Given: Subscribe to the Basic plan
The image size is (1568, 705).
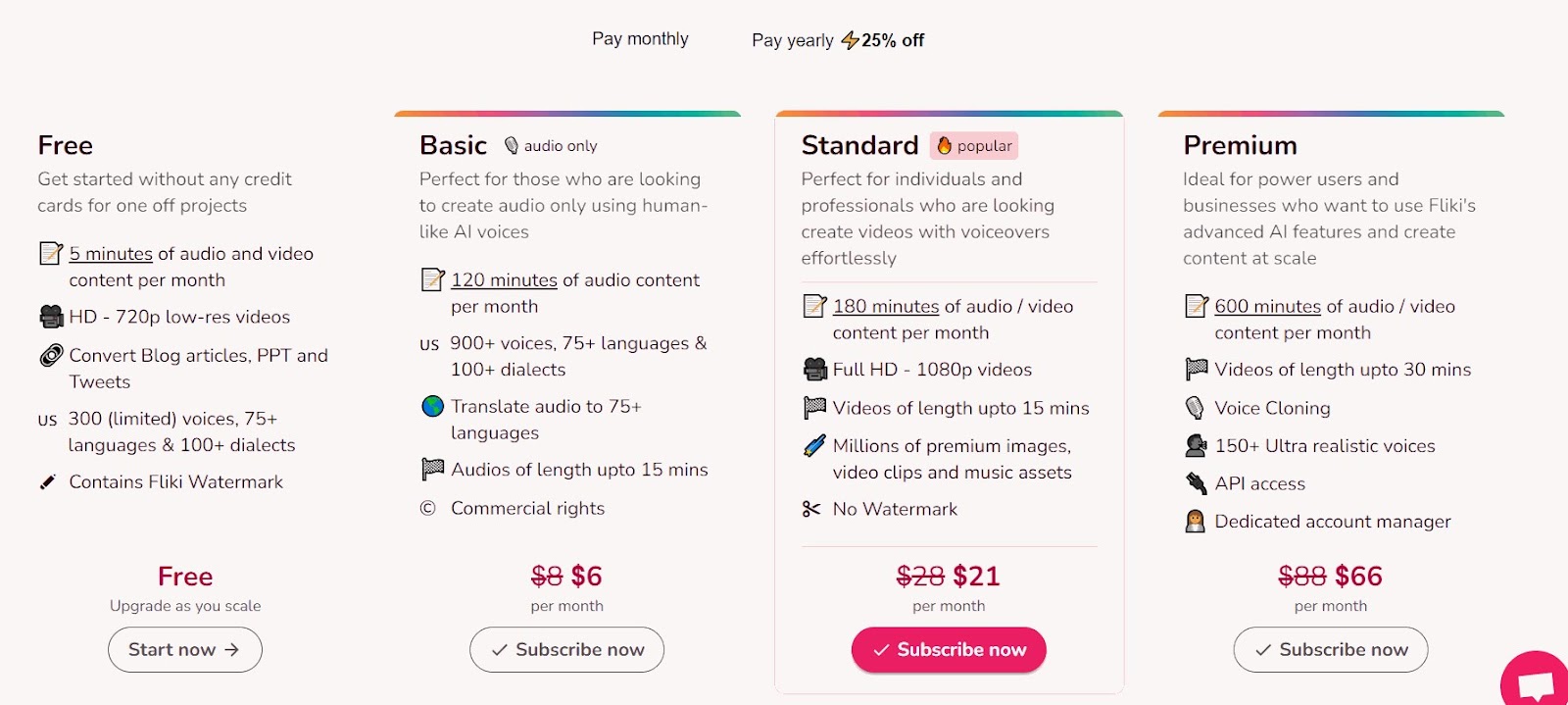Looking at the screenshot, I should pos(566,649).
